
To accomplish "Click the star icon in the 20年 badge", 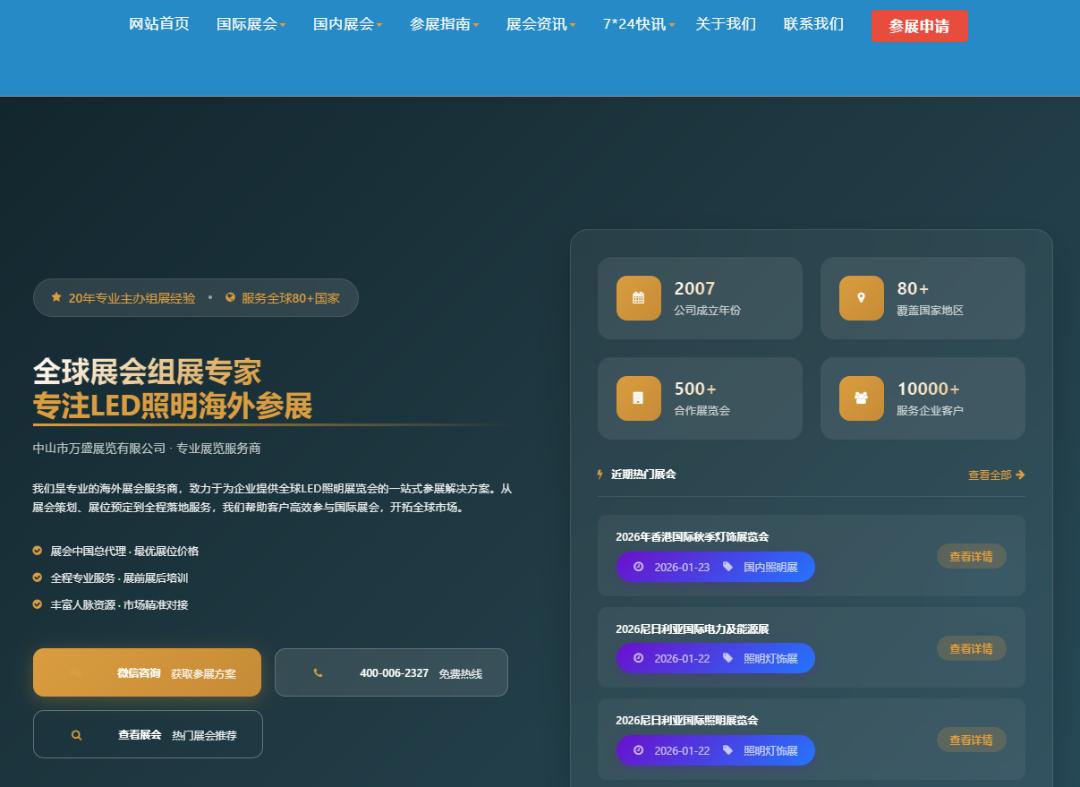I will 57,298.
